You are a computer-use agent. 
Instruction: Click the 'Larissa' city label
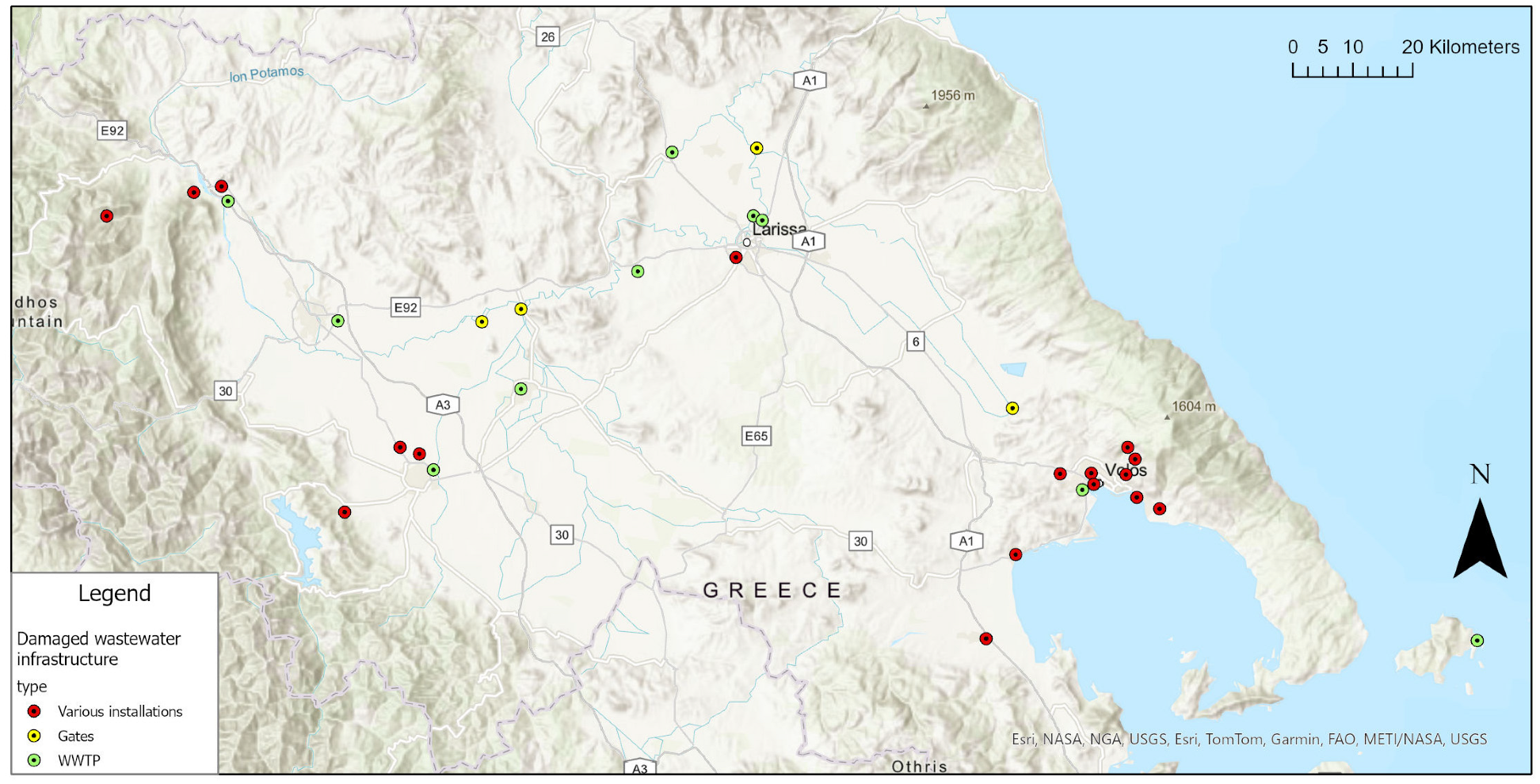[780, 230]
